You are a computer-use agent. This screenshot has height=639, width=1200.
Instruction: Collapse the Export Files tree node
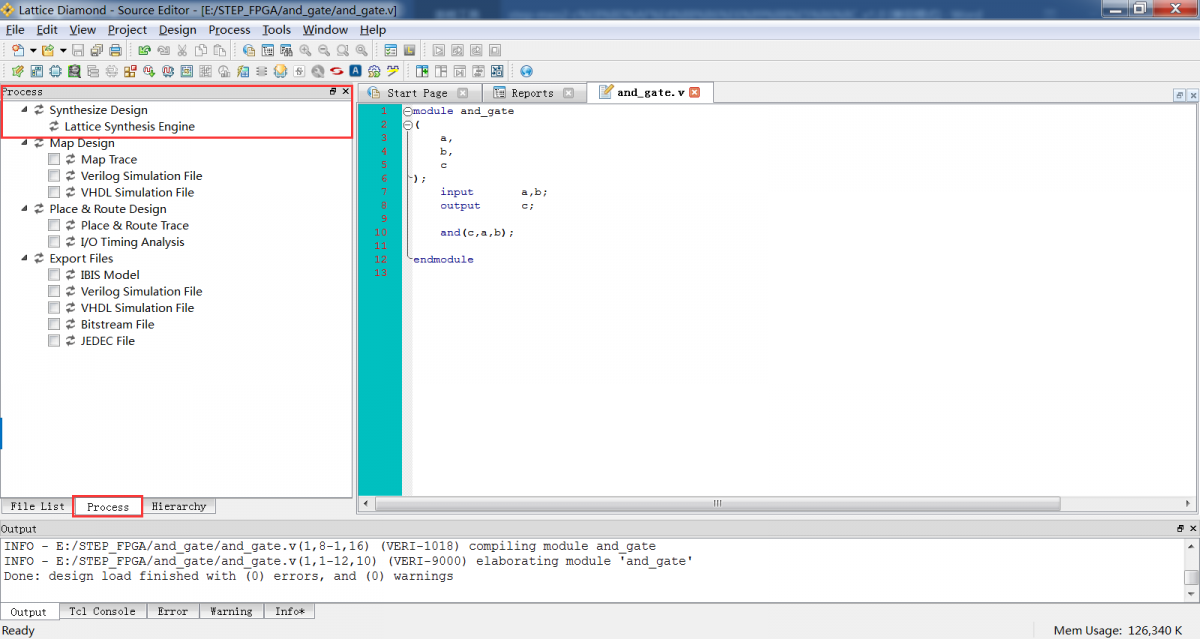click(24, 258)
